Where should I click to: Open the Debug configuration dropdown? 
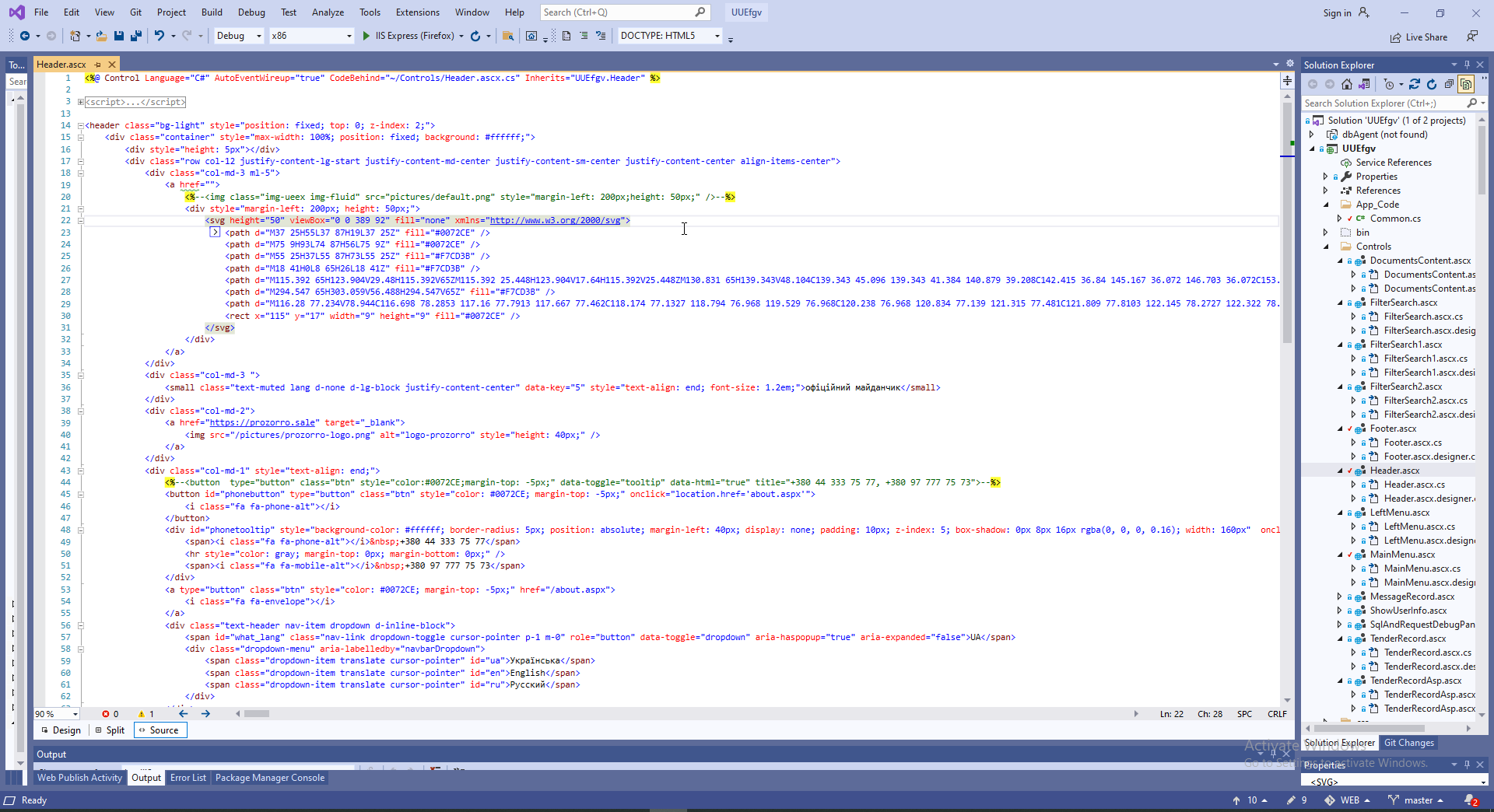(x=238, y=36)
